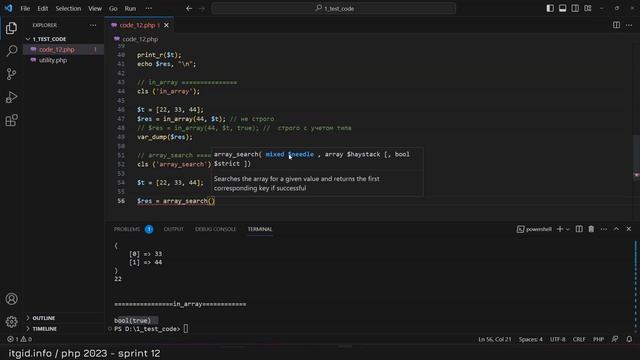Select the powershell terminal label

pyautogui.click(x=534, y=229)
